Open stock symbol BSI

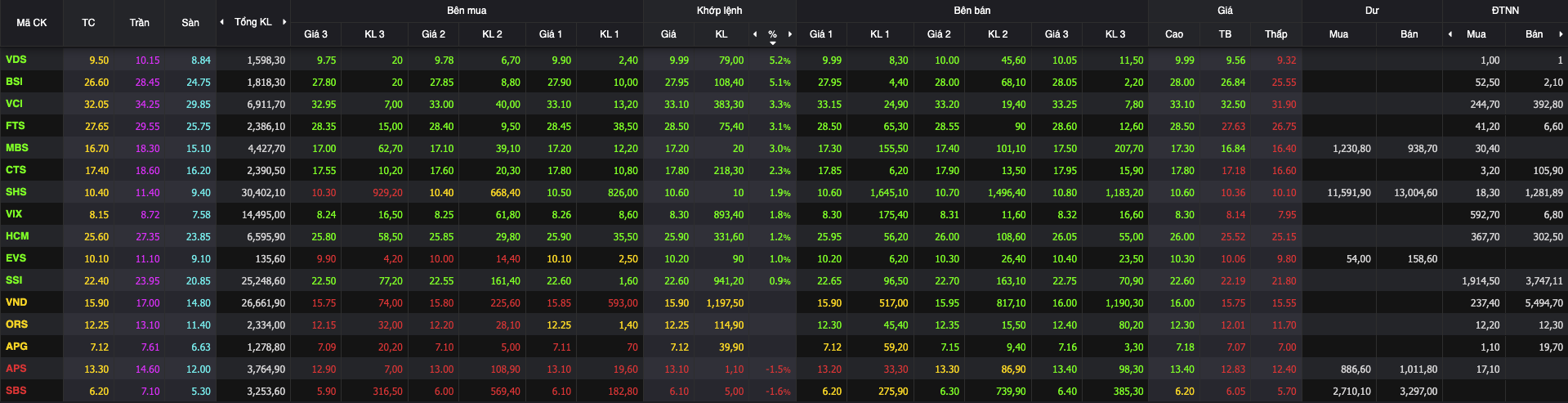tap(15, 82)
